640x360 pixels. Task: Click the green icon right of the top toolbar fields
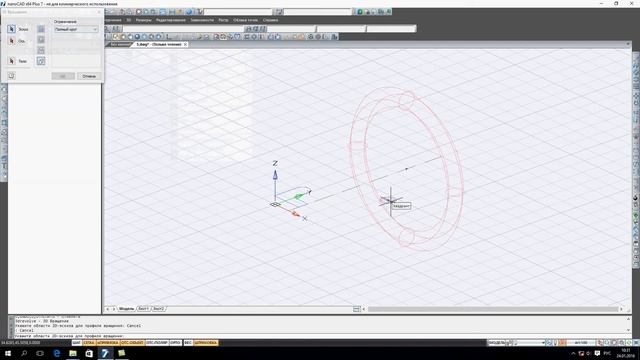pyautogui.click(x=360, y=12)
